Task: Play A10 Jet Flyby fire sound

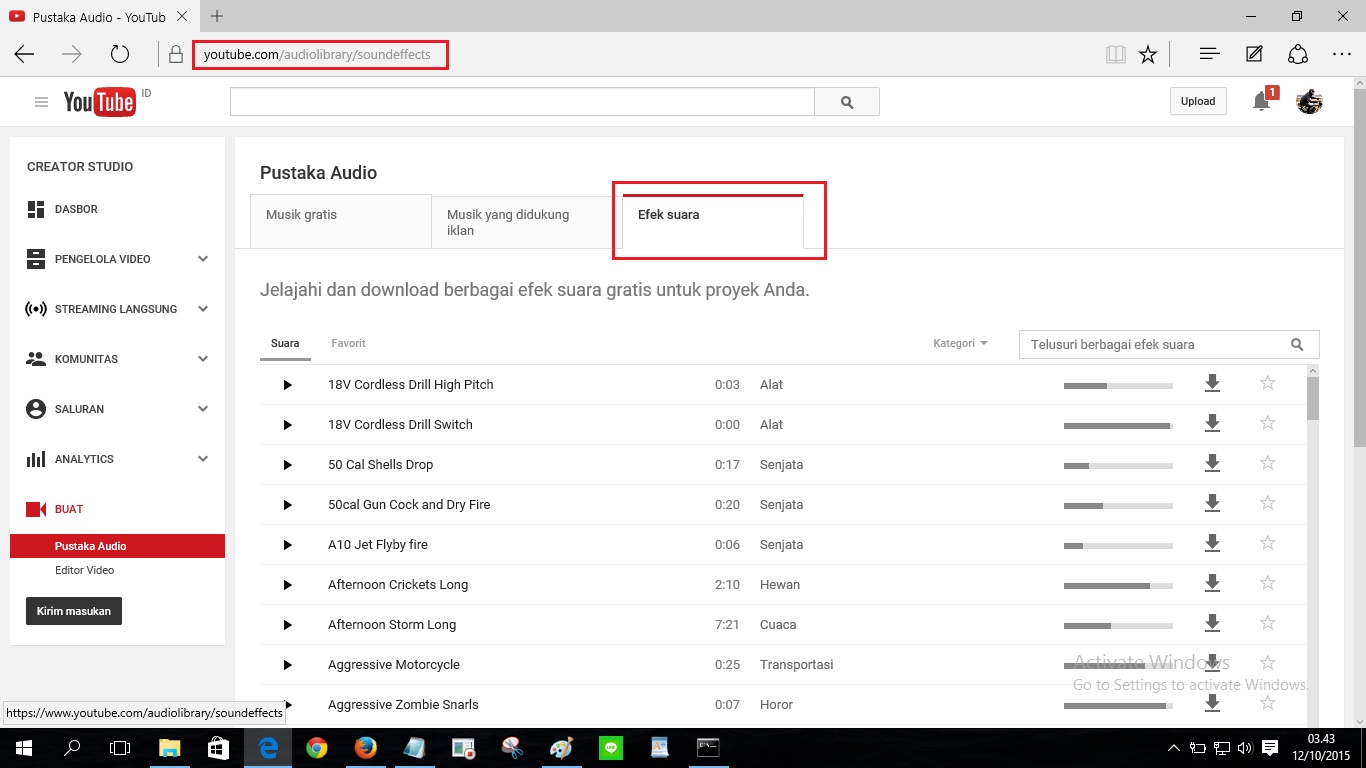Action: click(287, 545)
